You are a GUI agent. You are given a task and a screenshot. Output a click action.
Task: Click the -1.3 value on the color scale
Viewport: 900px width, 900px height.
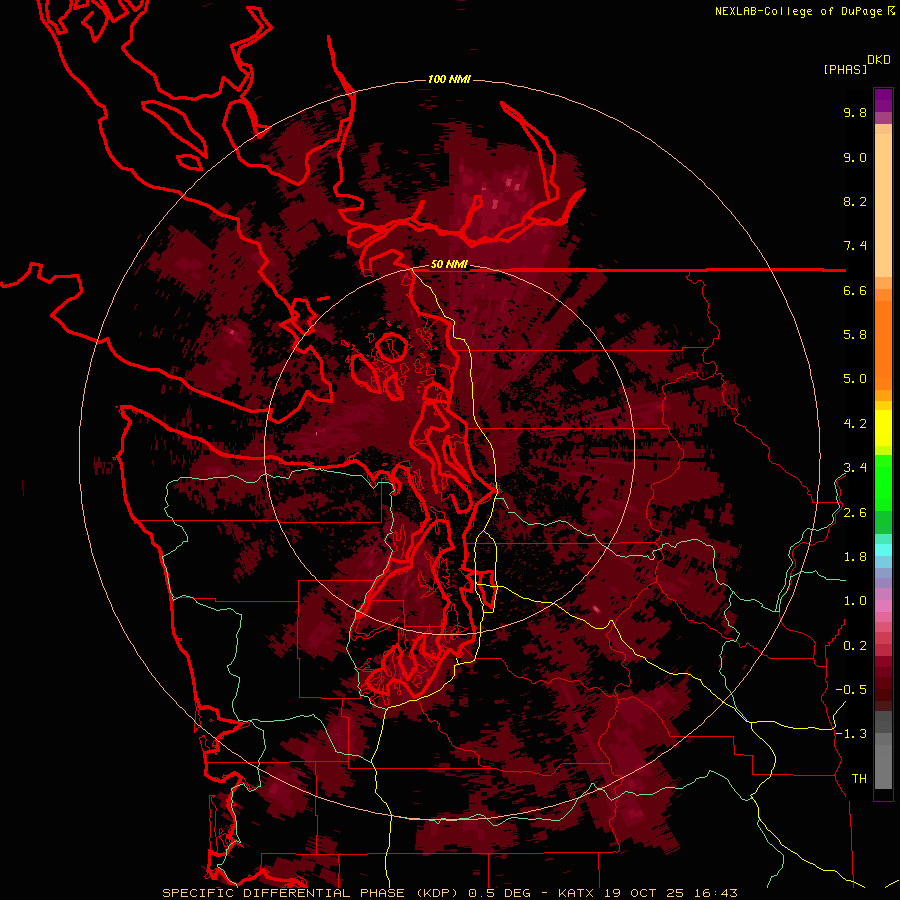pos(851,734)
